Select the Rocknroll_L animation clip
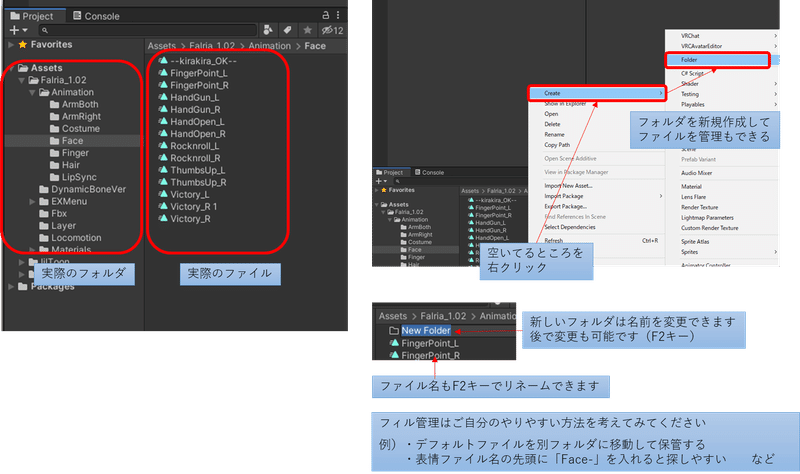This screenshot has width=800, height=474. tap(189, 146)
